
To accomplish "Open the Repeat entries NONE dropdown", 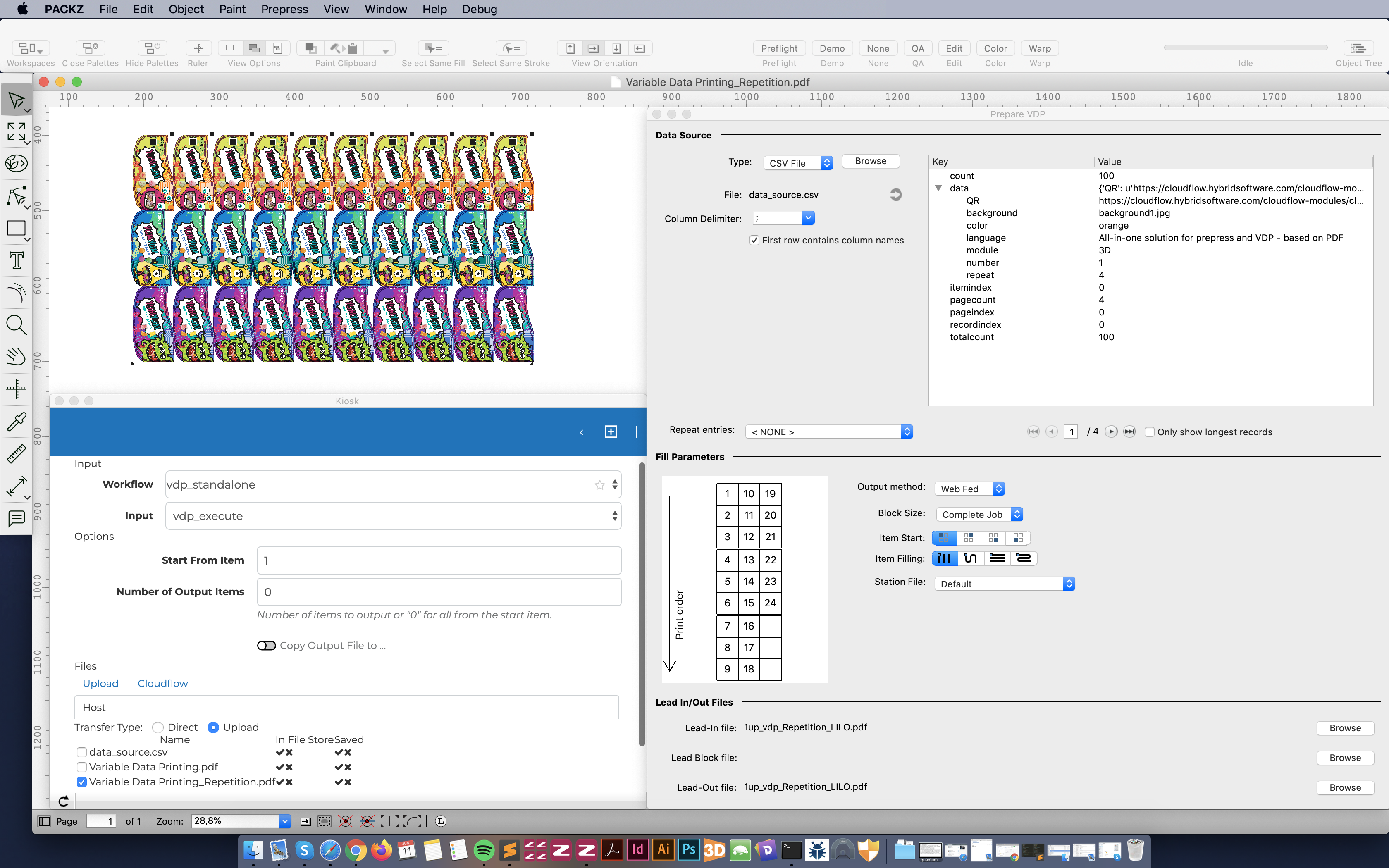I will point(829,432).
